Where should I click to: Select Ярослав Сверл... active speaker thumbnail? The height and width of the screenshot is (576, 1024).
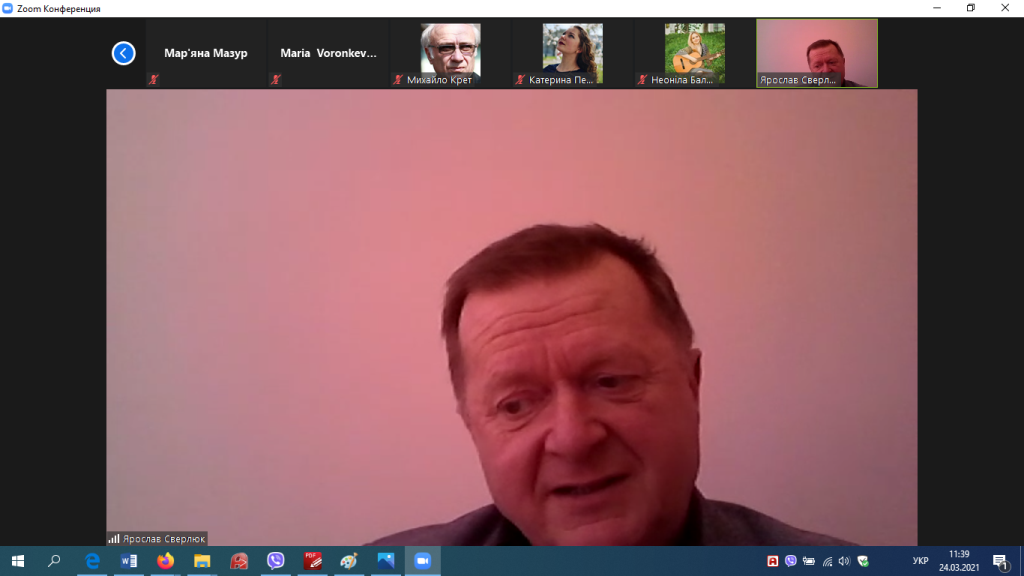coord(817,53)
